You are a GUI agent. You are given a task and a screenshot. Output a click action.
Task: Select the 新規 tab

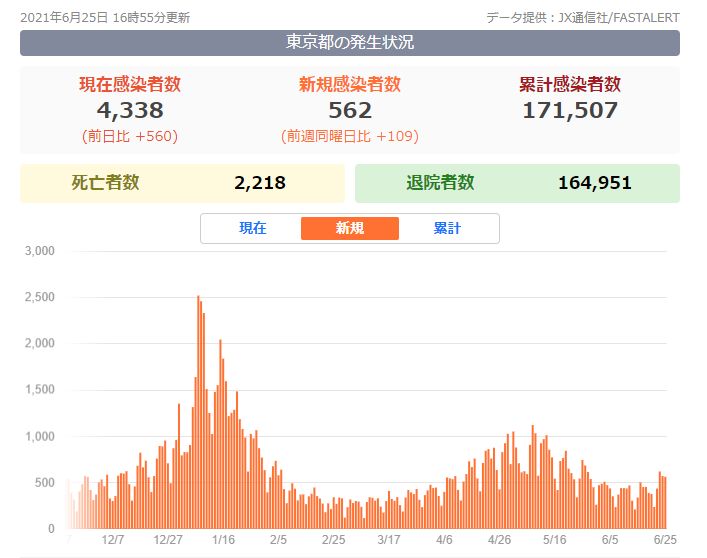coord(350,228)
